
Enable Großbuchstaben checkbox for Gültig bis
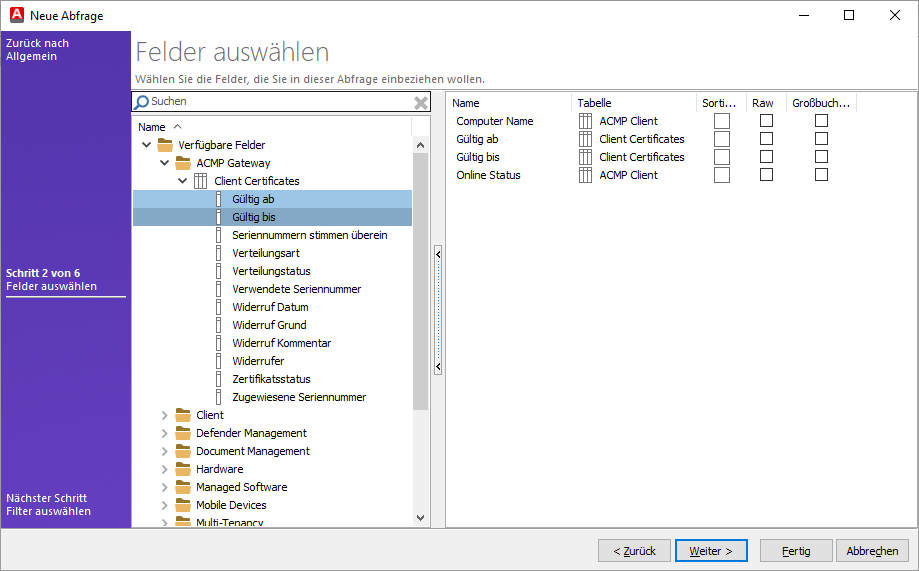tap(821, 157)
